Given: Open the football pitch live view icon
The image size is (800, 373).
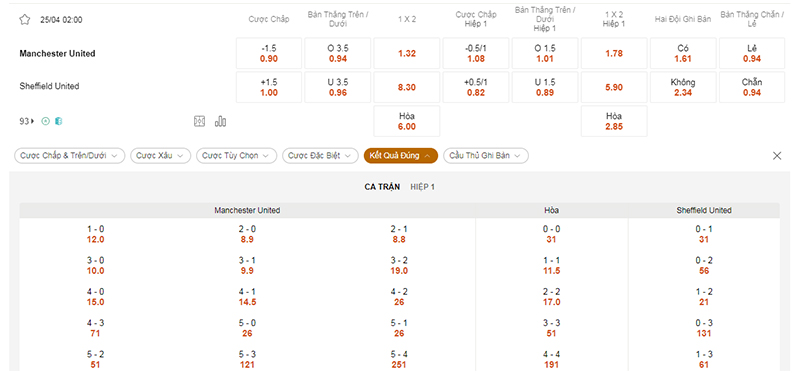Looking at the screenshot, I should [x=199, y=121].
